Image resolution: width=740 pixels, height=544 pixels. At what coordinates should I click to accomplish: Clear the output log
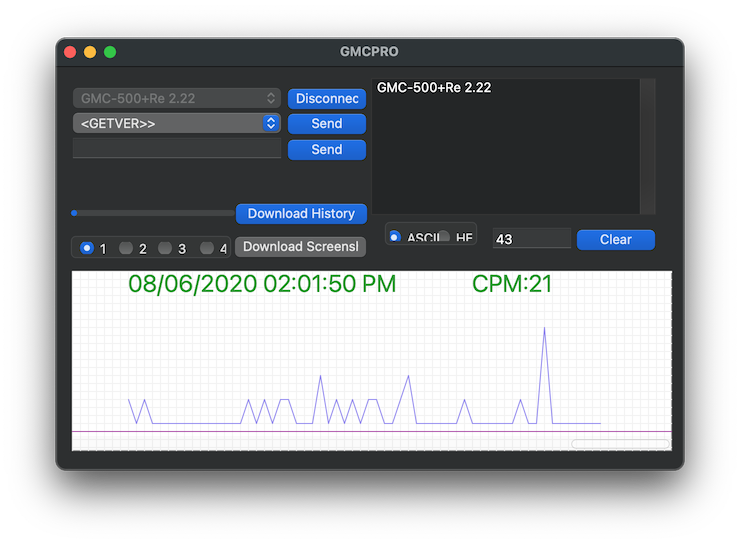(615, 240)
